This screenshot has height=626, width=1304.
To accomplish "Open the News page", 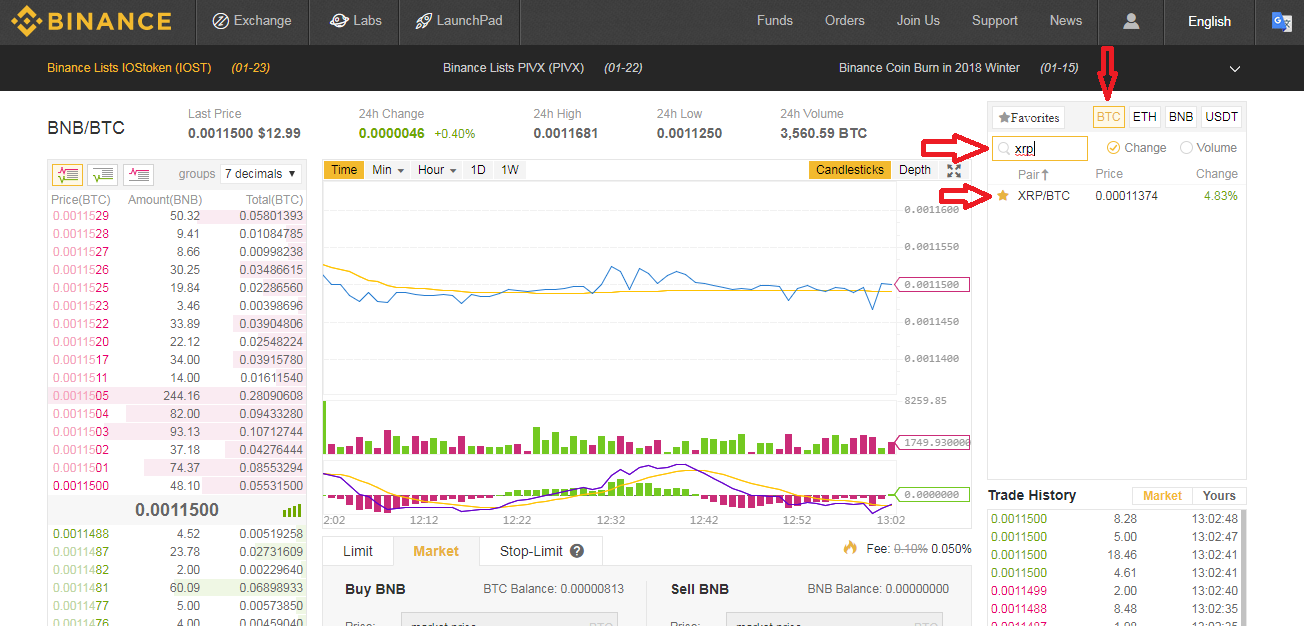I will coord(1066,20).
